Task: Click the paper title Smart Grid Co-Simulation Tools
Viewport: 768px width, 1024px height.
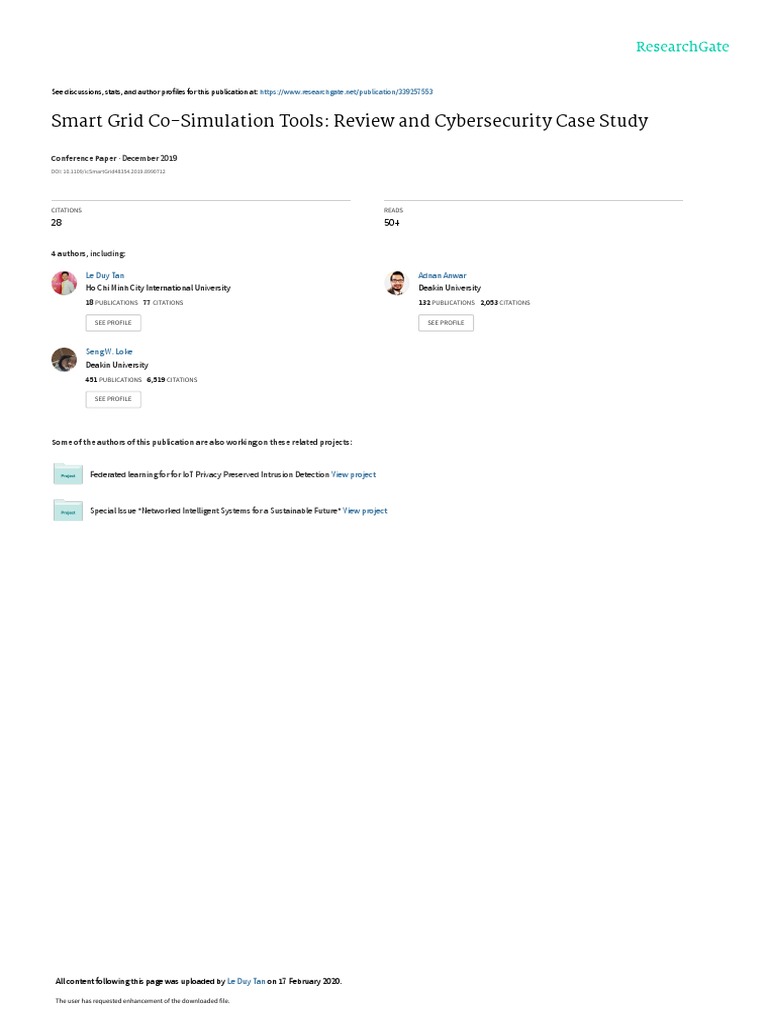Action: [x=349, y=121]
